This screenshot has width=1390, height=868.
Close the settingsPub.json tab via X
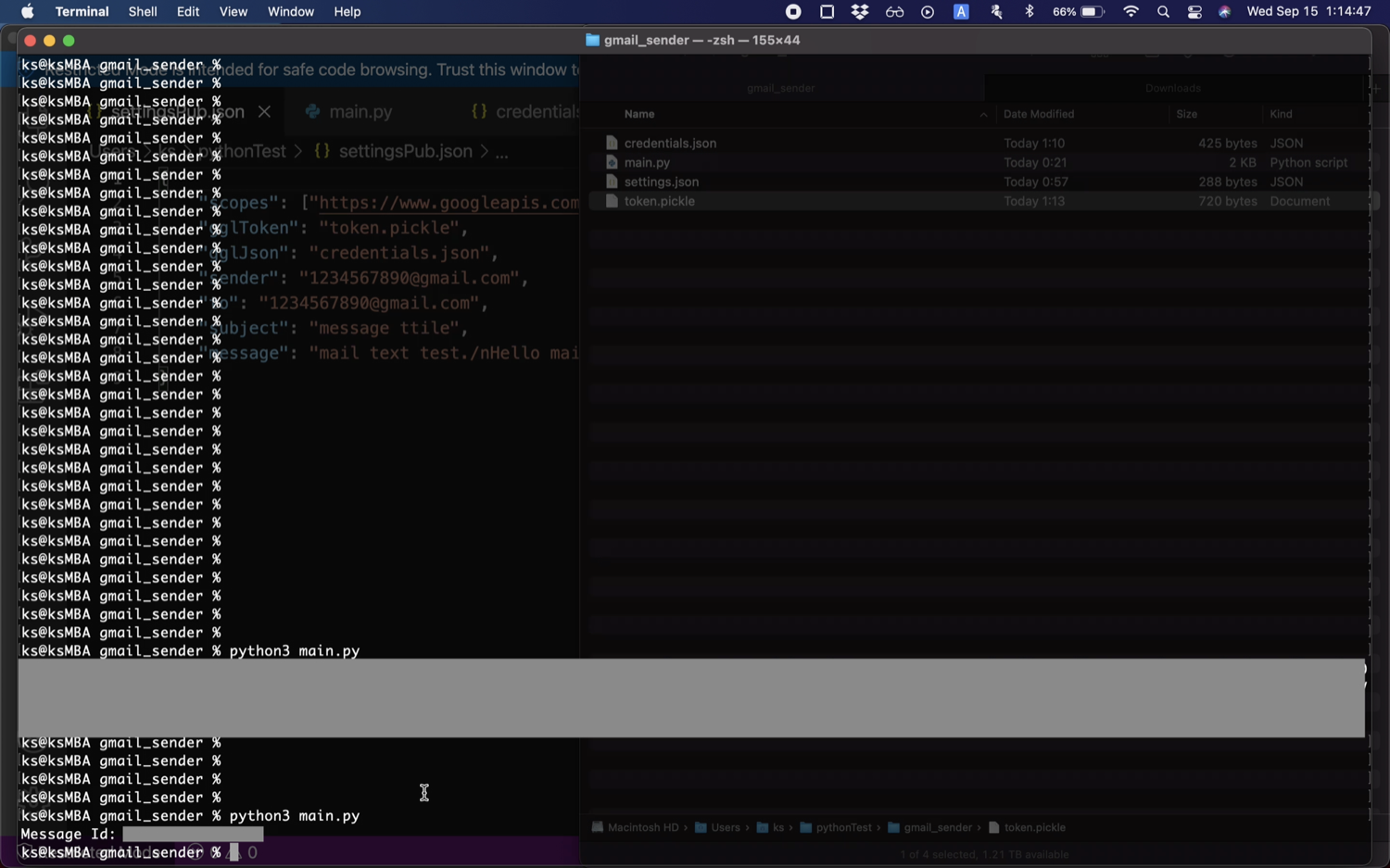264,112
